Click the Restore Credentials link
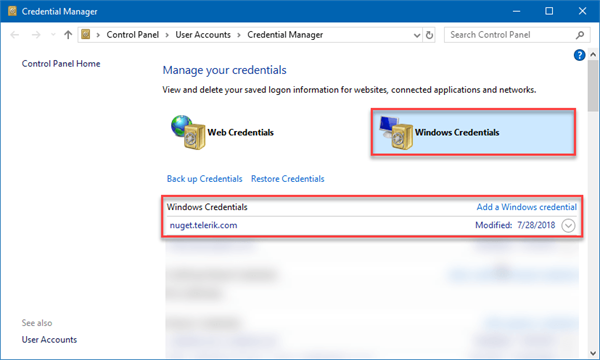Viewport: 600px width, 360px height. (x=287, y=179)
